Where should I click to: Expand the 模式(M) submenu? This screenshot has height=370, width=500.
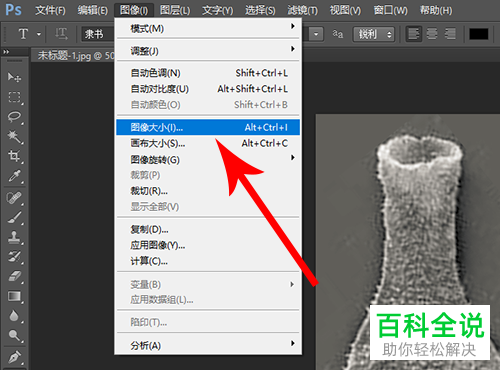[208, 28]
